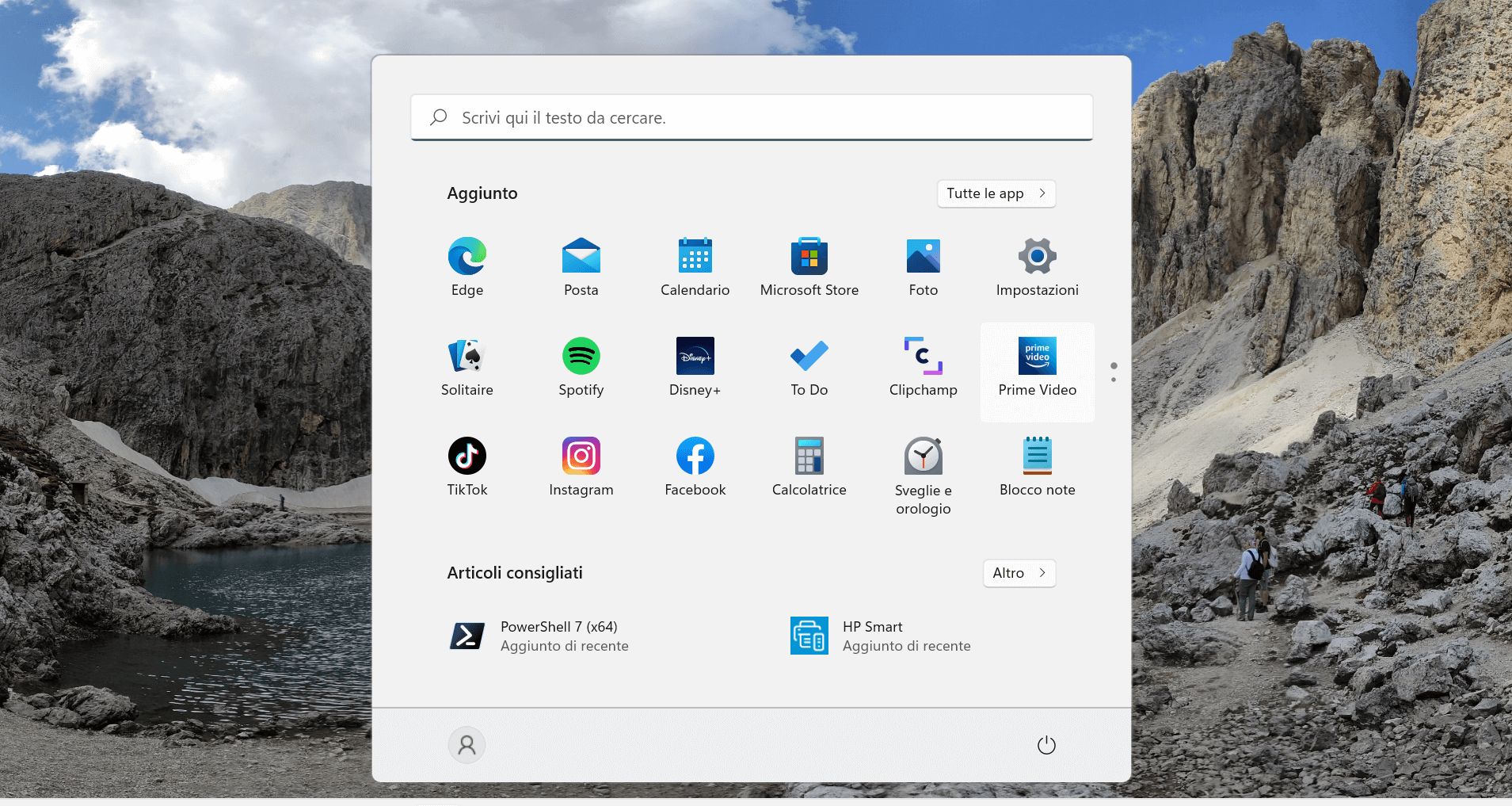Open the Edge browser app
The height and width of the screenshot is (806, 1512).
(x=467, y=268)
